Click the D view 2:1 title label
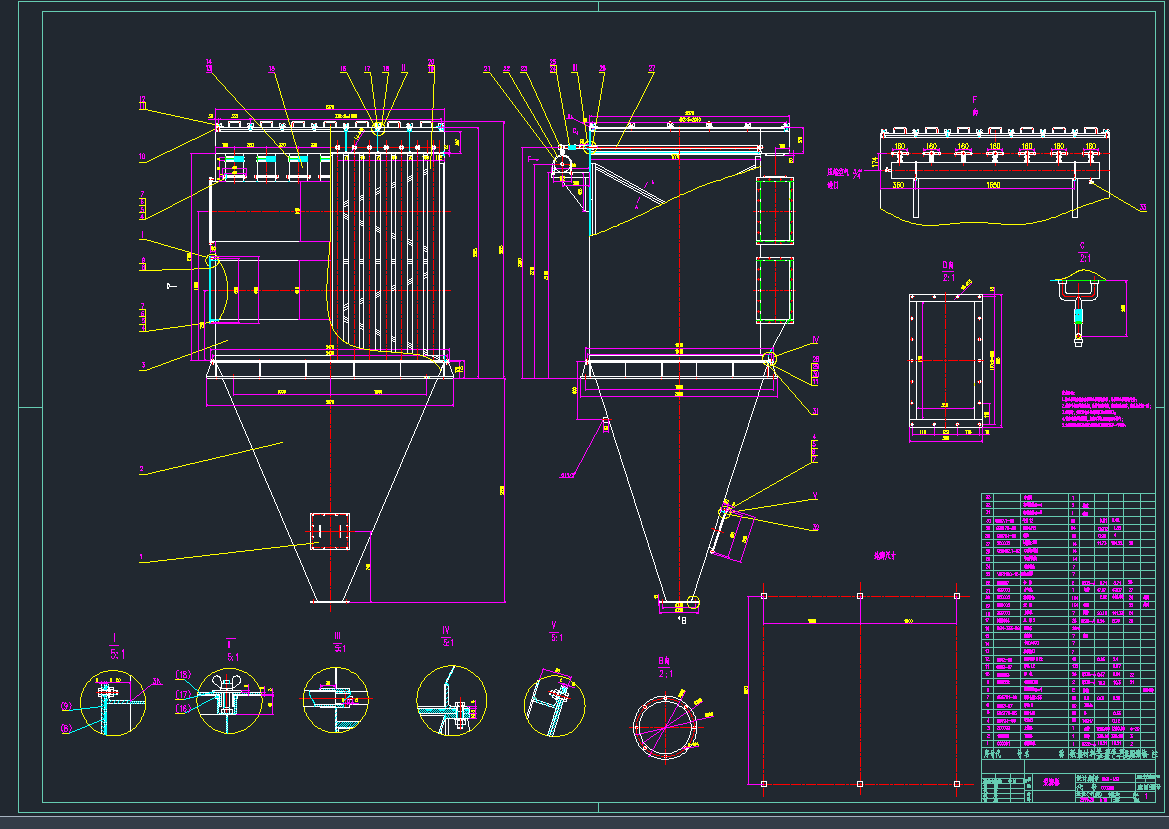The height and width of the screenshot is (829, 1169). point(948,271)
